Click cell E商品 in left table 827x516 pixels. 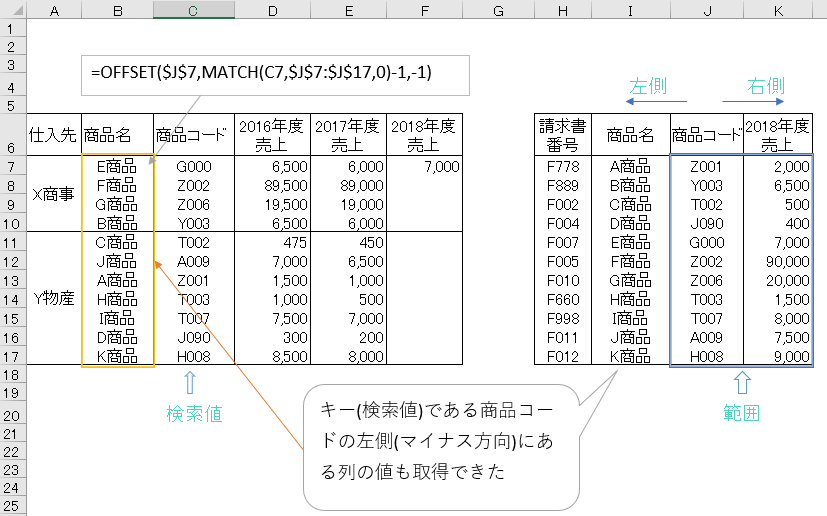pos(117,167)
